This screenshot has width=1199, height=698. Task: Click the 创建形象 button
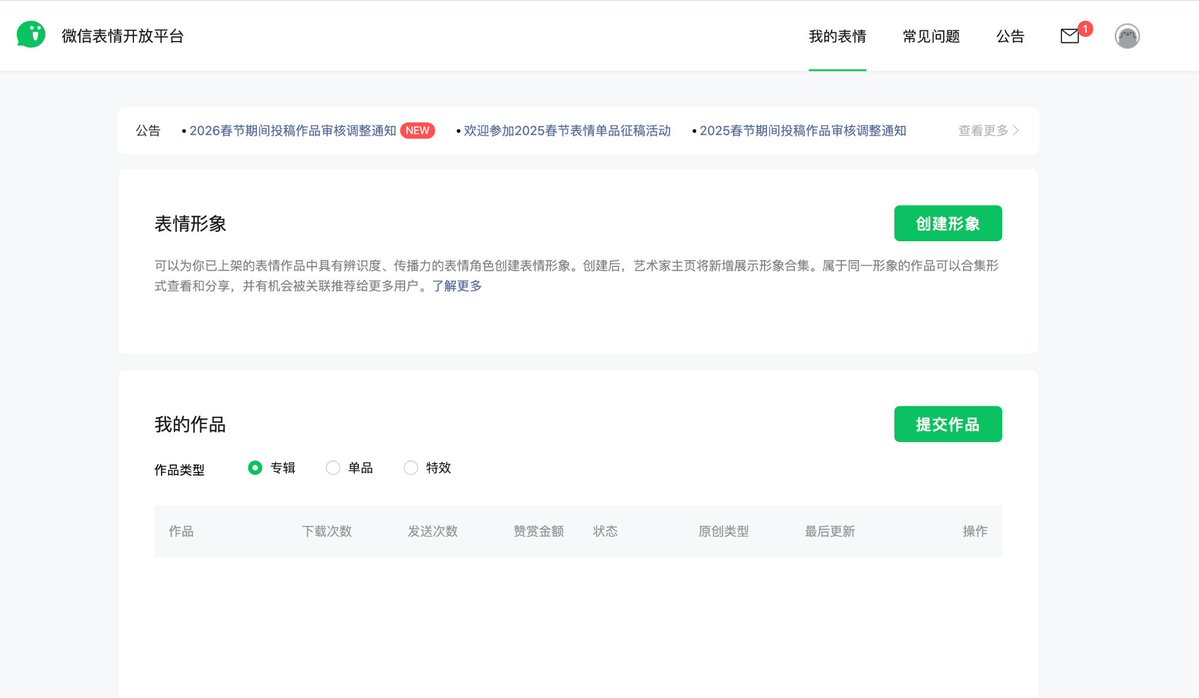(x=947, y=223)
